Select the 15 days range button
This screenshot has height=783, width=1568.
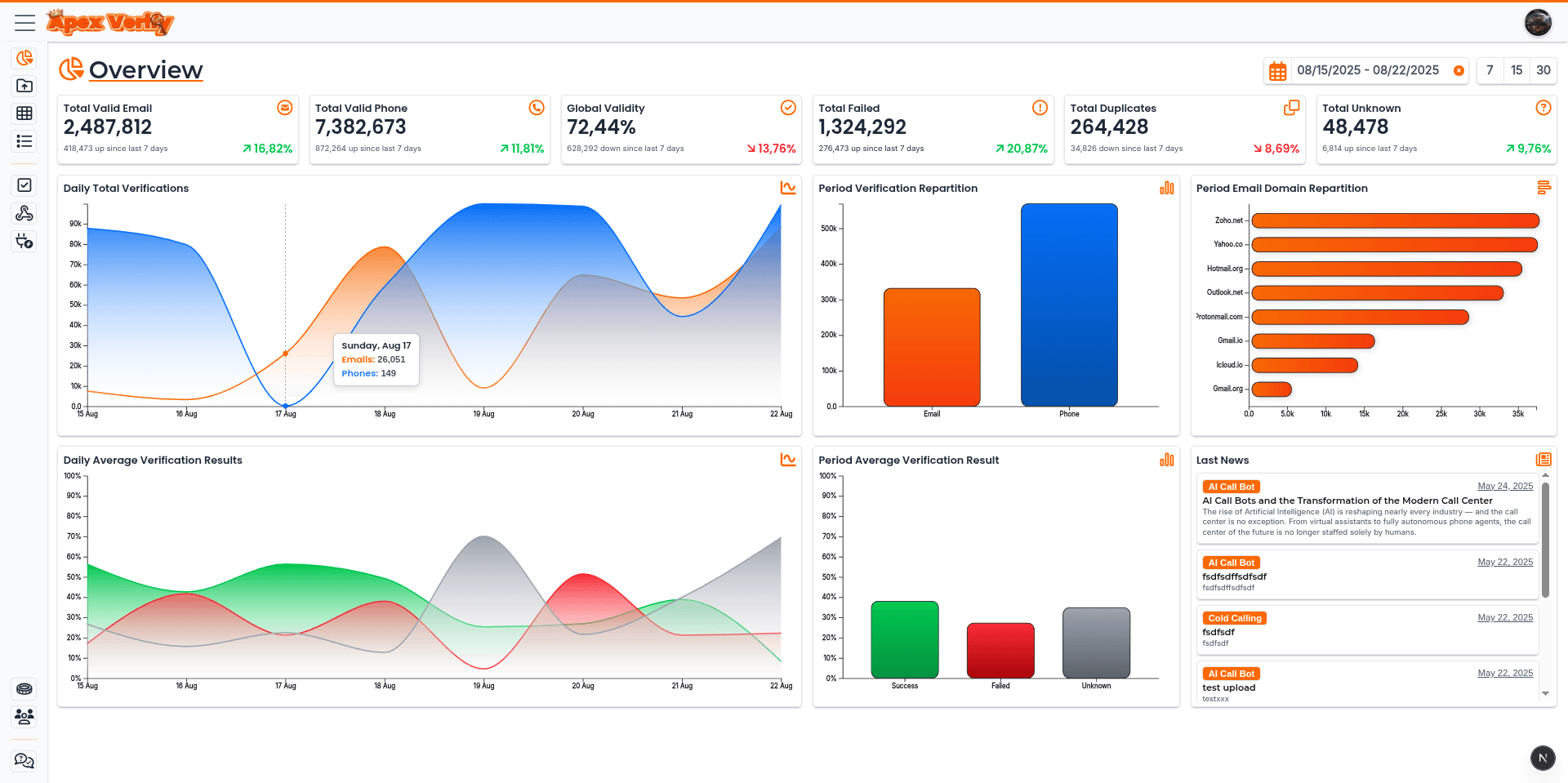tap(1517, 70)
